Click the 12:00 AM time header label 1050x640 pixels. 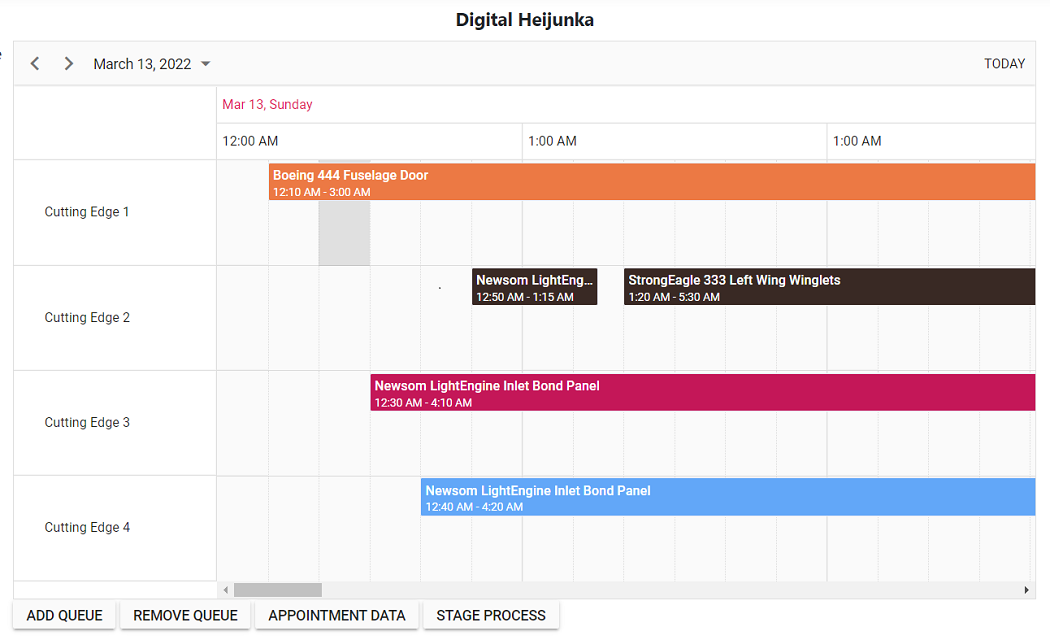point(250,141)
